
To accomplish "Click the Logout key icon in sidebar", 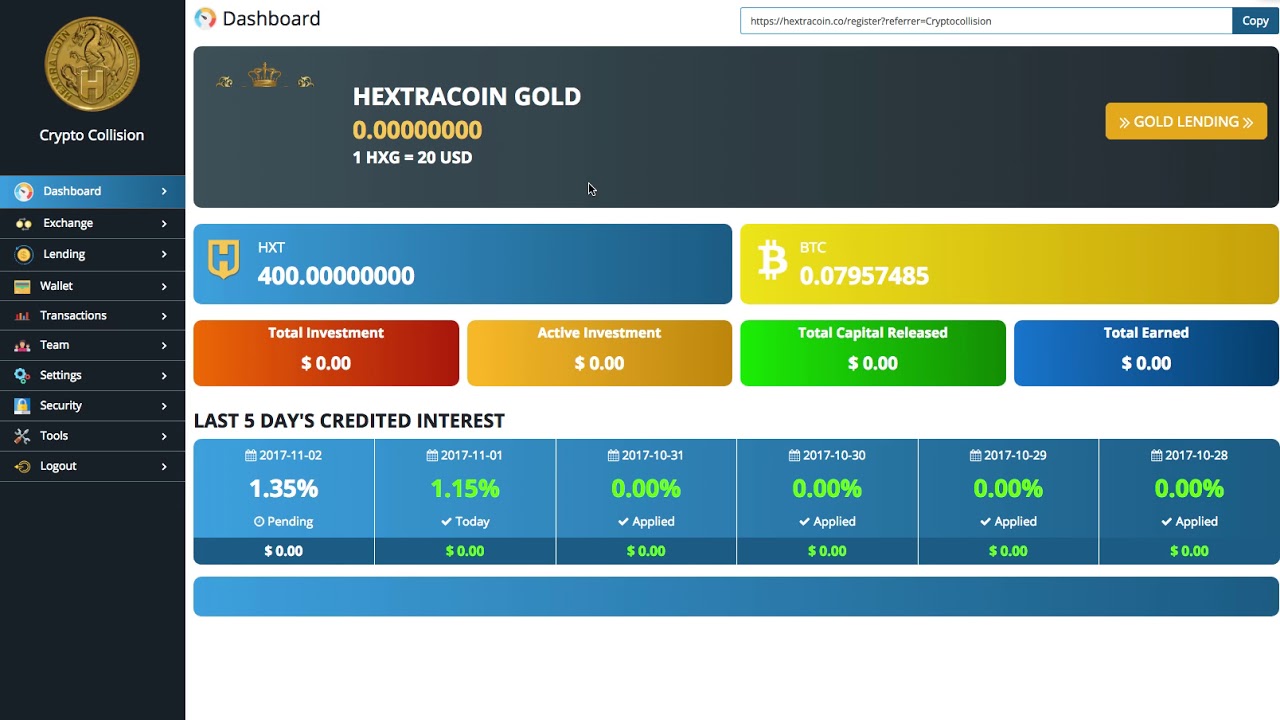I will point(22,466).
